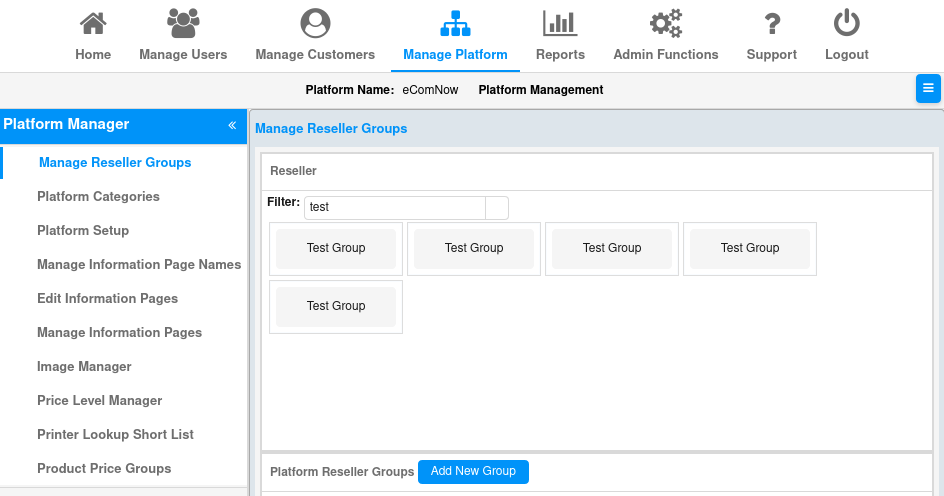Viewport: 944px width, 496px height.
Task: Select Manage Reseller Groups in sidebar
Action: 115,163
